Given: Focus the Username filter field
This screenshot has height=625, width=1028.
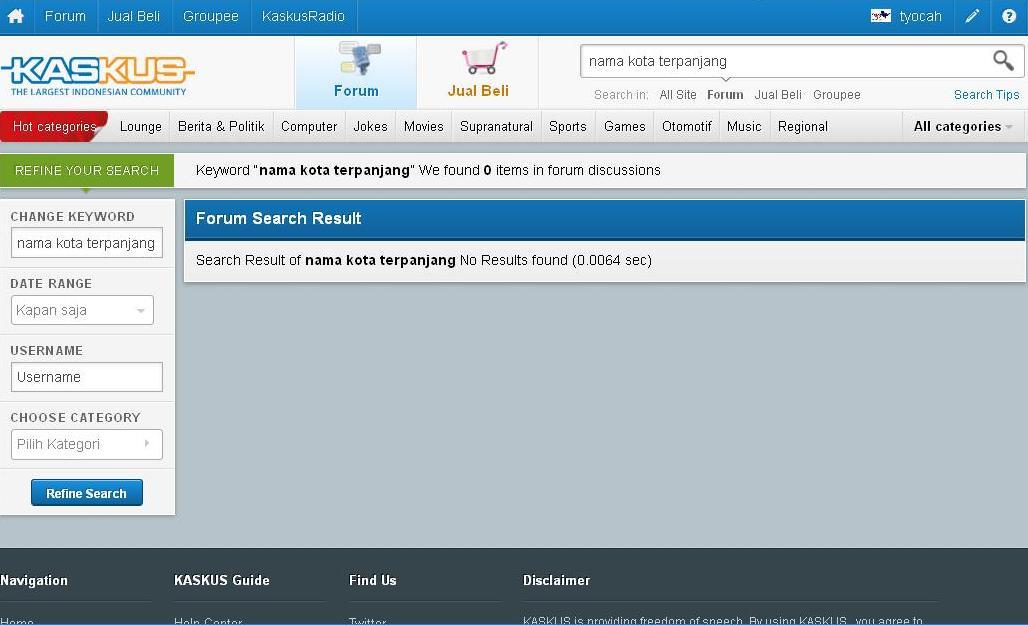Looking at the screenshot, I should click(87, 377).
